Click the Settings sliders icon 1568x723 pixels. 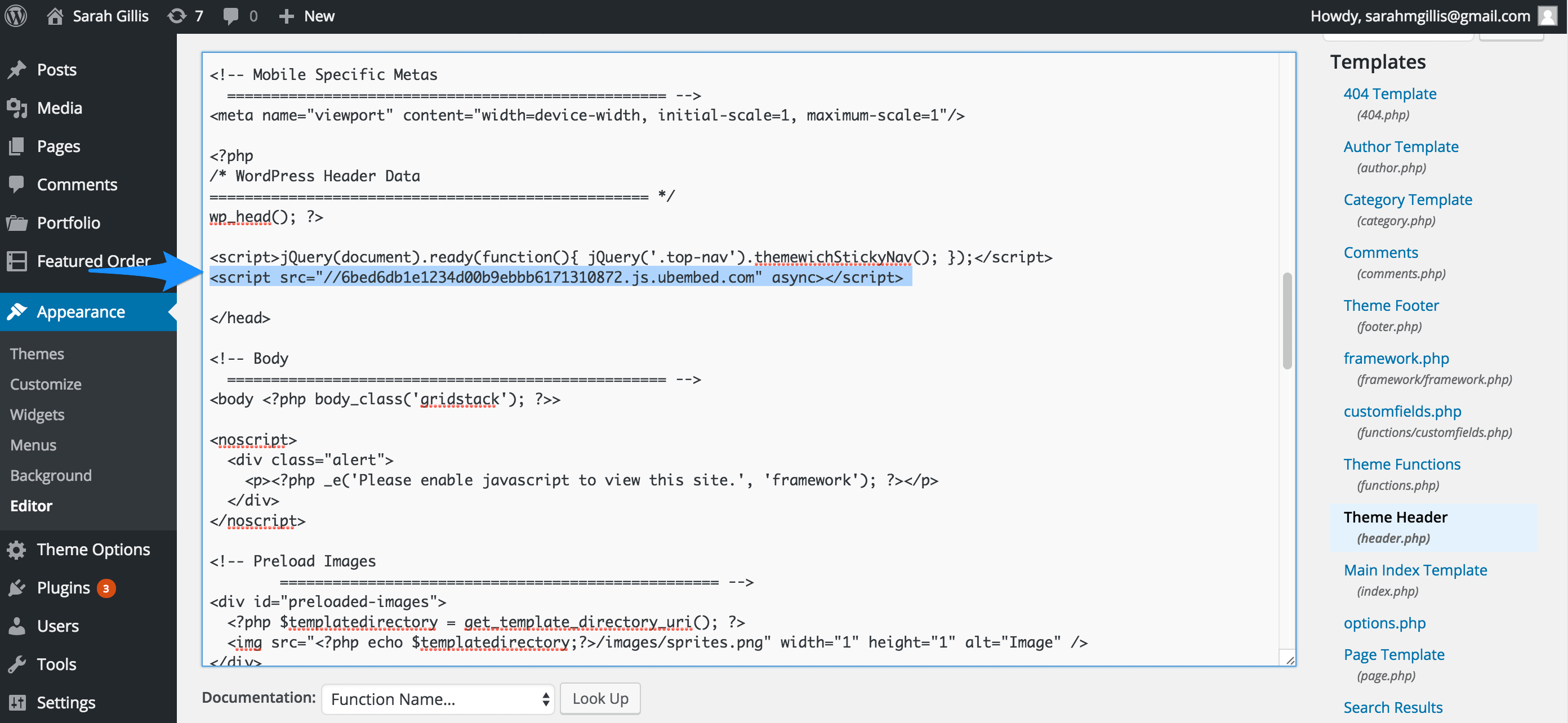(17, 702)
